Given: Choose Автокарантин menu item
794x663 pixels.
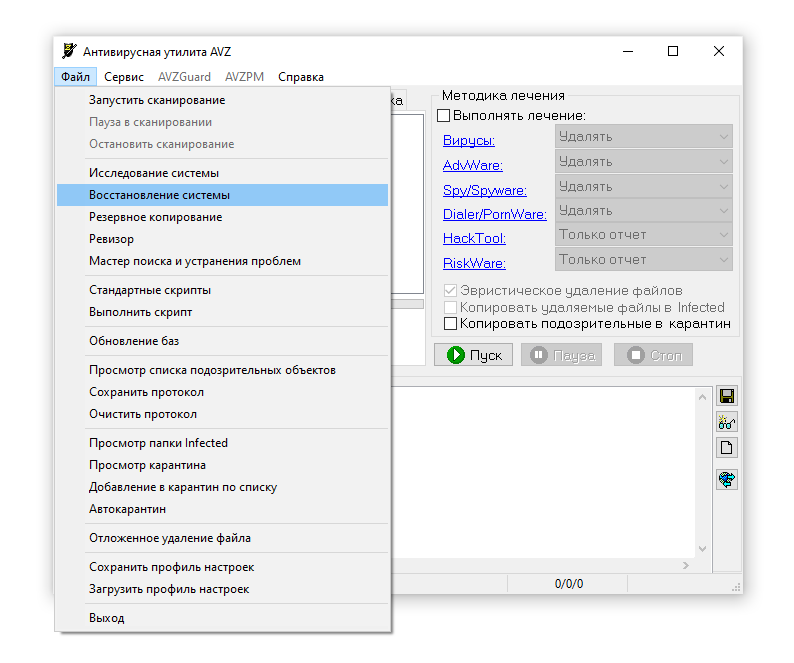Looking at the screenshot, I should pyautogui.click(x=222, y=509).
